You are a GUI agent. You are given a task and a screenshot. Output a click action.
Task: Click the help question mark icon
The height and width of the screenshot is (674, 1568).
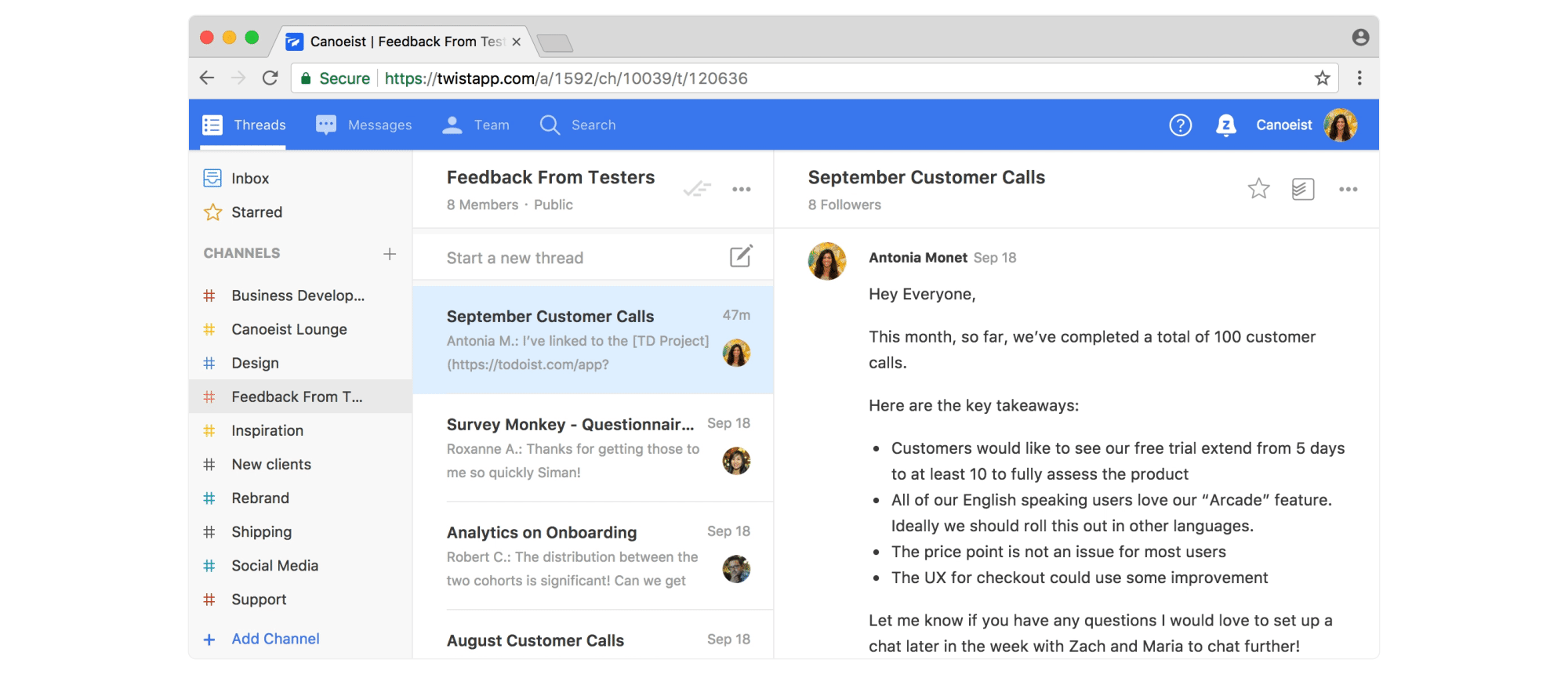pos(1180,125)
